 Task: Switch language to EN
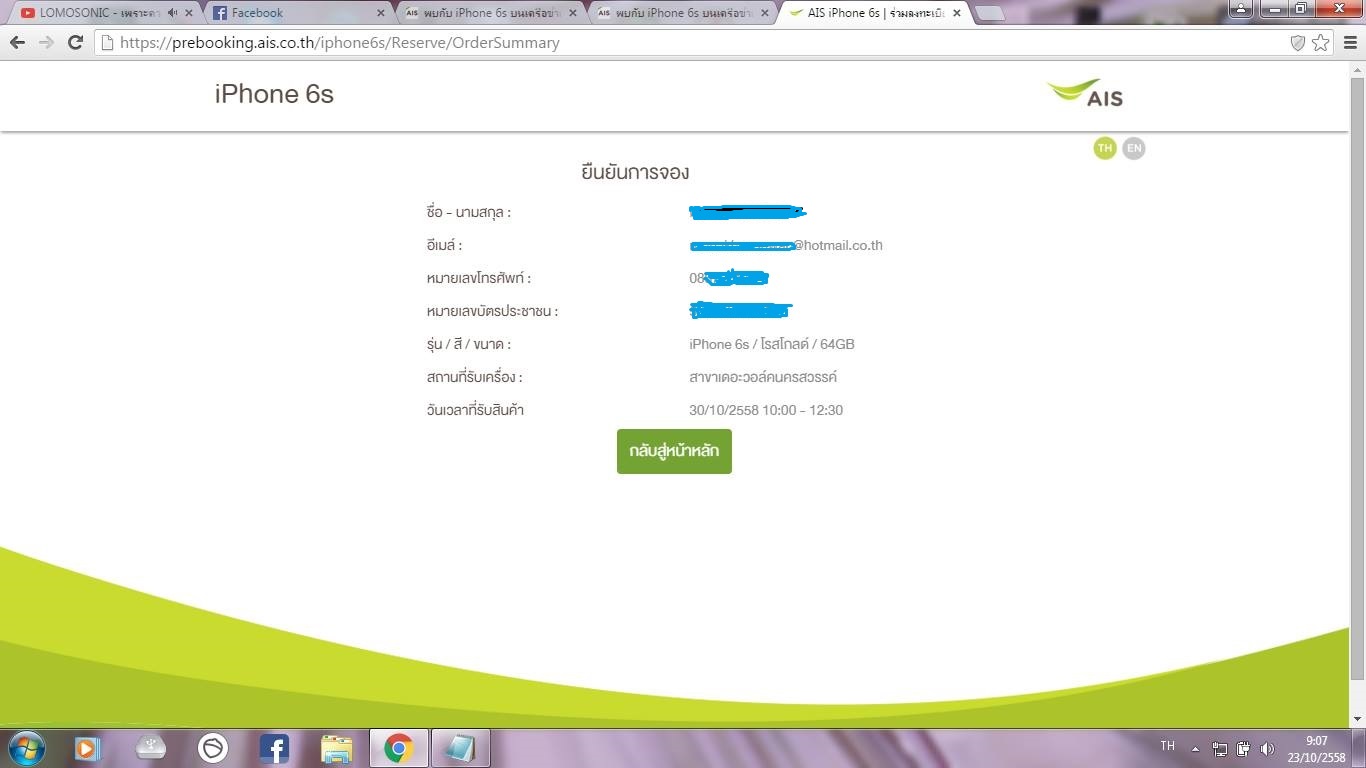tap(1133, 148)
